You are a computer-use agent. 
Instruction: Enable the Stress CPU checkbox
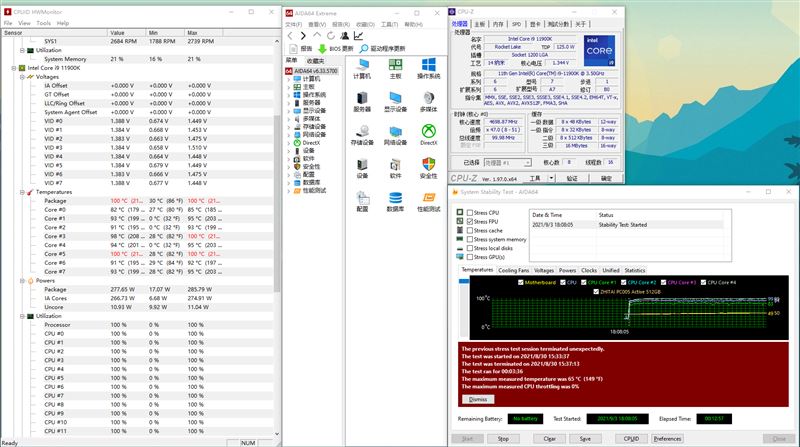point(470,213)
